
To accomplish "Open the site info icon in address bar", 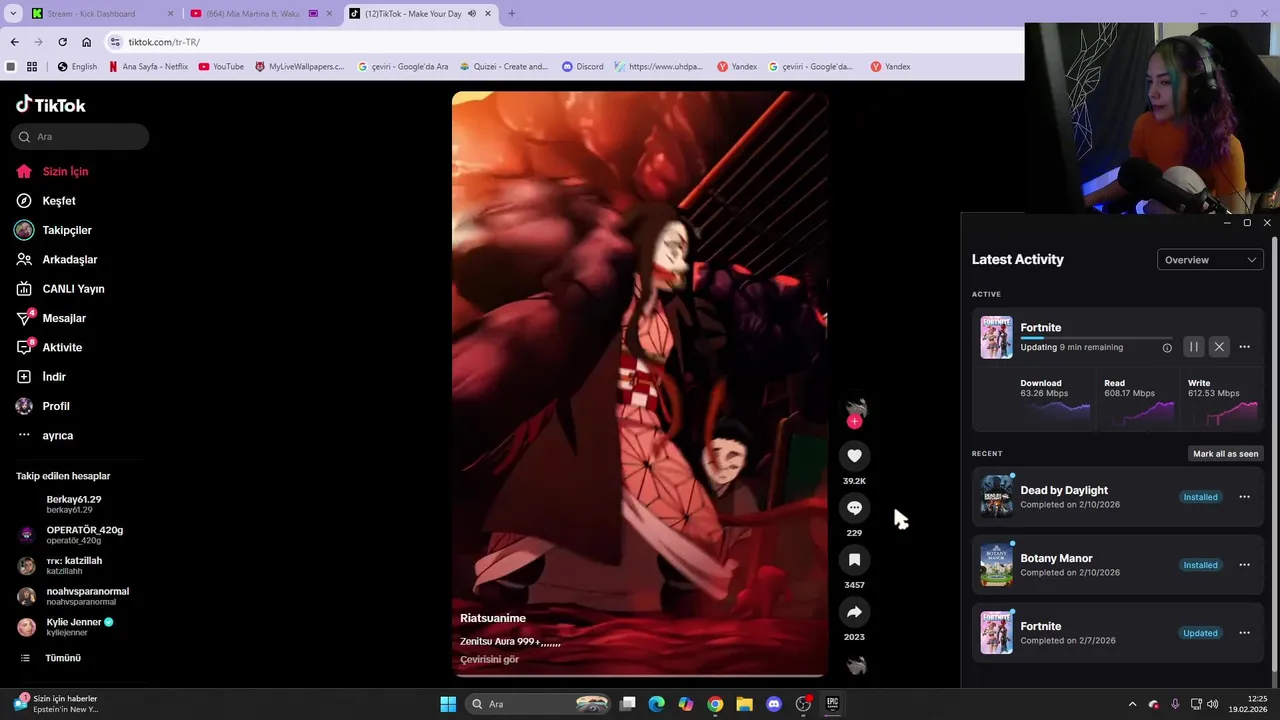I will [x=115, y=42].
